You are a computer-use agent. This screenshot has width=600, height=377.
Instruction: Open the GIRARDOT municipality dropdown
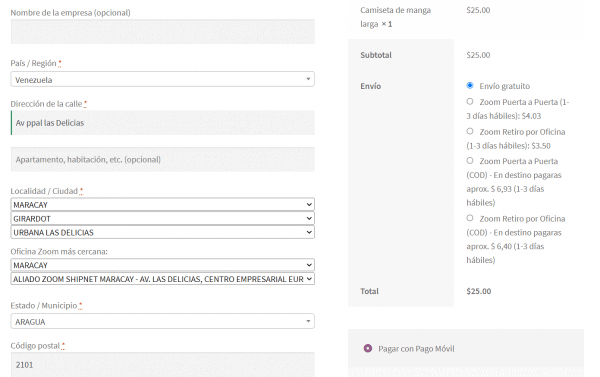pos(163,219)
